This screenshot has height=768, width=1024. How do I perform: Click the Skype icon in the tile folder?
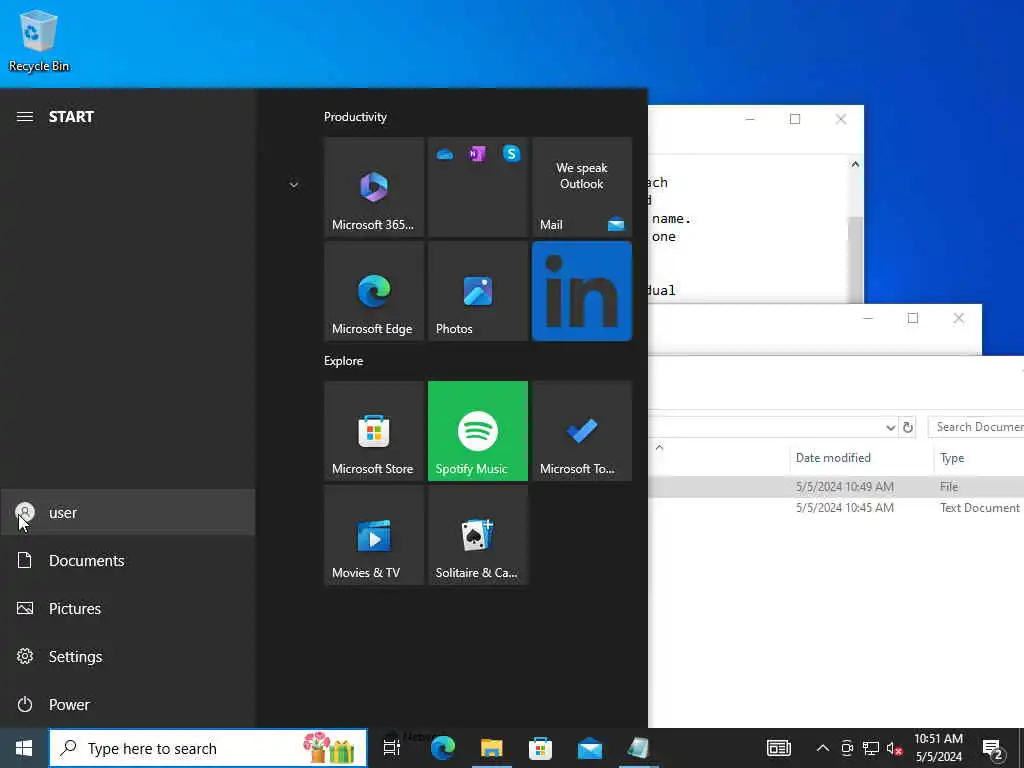pos(511,153)
